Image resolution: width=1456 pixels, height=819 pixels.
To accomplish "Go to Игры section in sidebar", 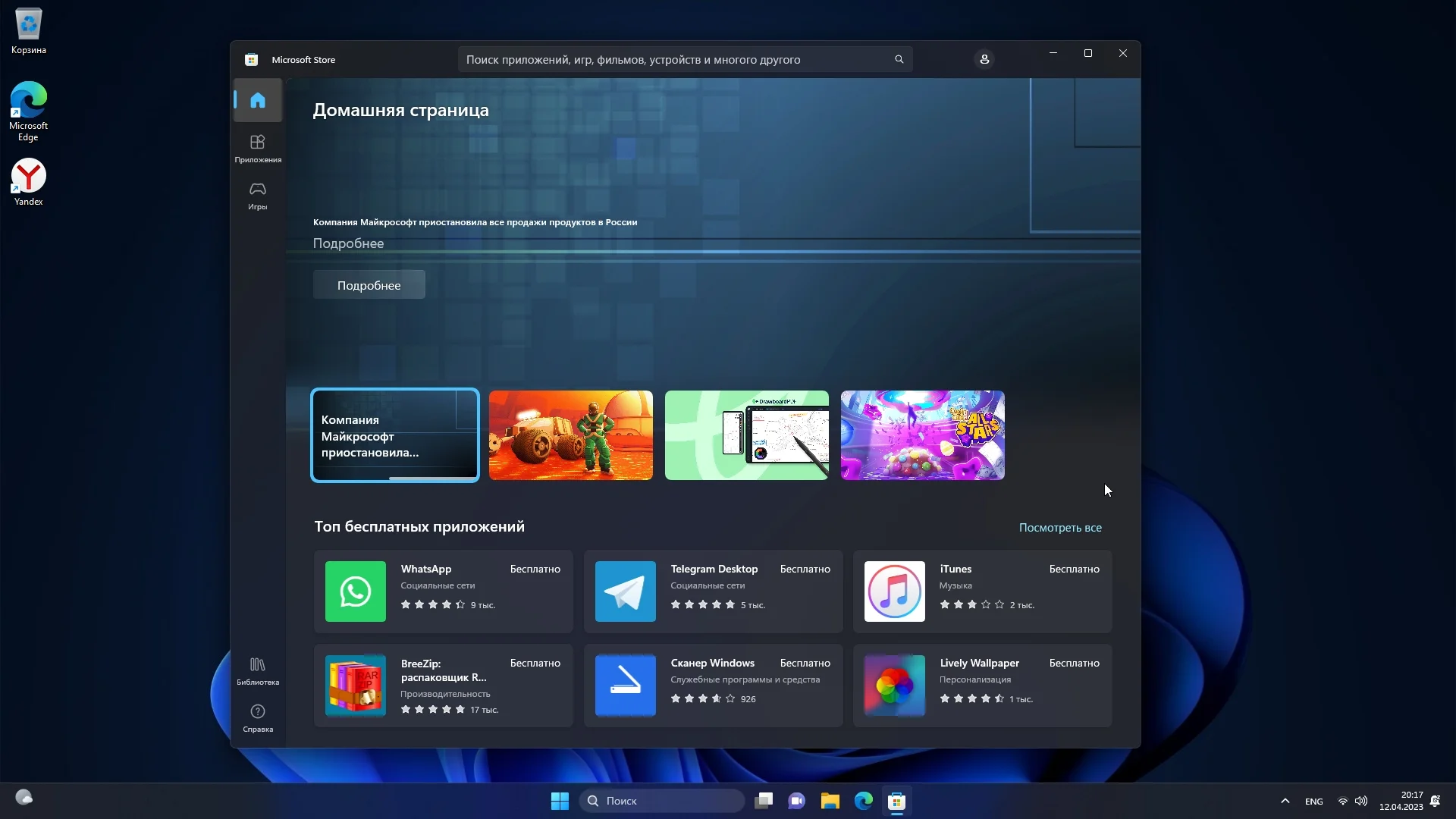I will (258, 195).
